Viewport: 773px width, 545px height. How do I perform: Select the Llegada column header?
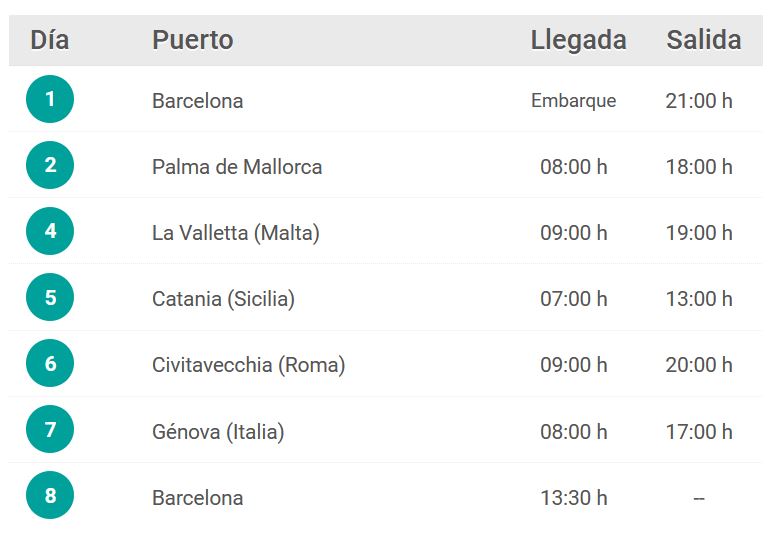click(x=578, y=41)
